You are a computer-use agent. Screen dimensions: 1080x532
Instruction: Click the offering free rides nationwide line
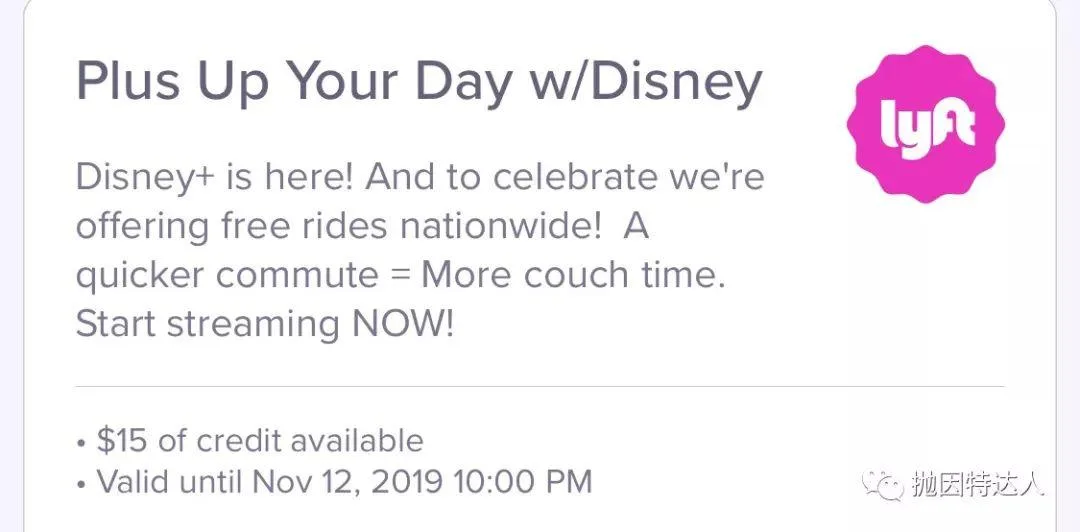point(362,227)
